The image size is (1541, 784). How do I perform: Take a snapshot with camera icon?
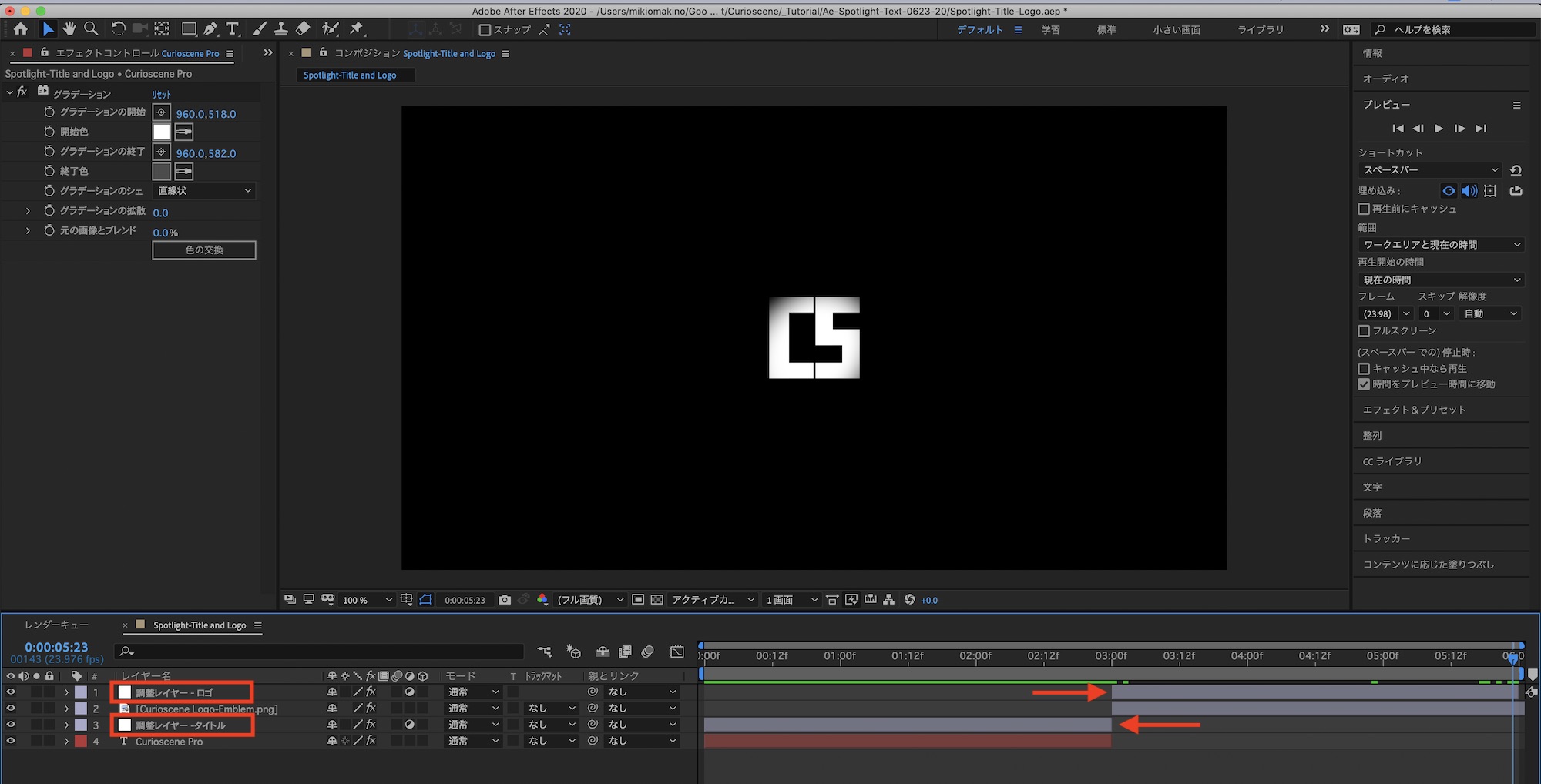tap(505, 600)
